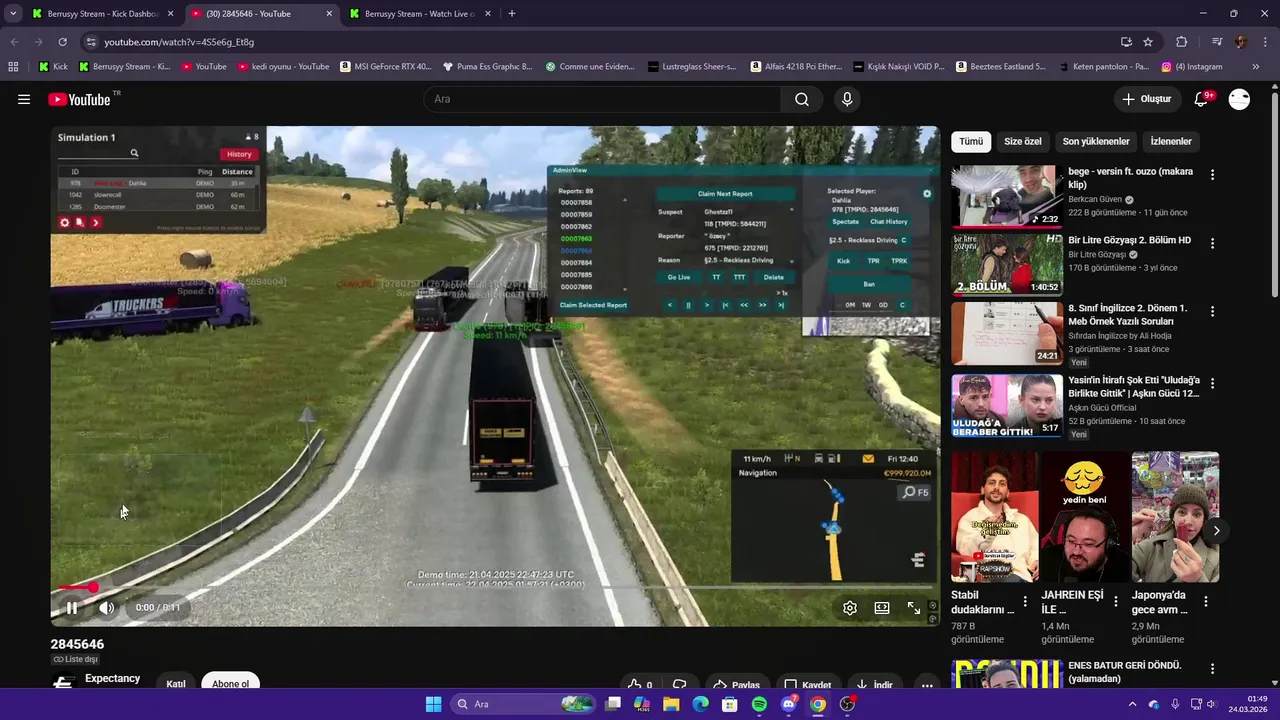Image resolution: width=1280 pixels, height=720 pixels.
Task: Show next Shorts with arrow
Action: tap(1216, 531)
